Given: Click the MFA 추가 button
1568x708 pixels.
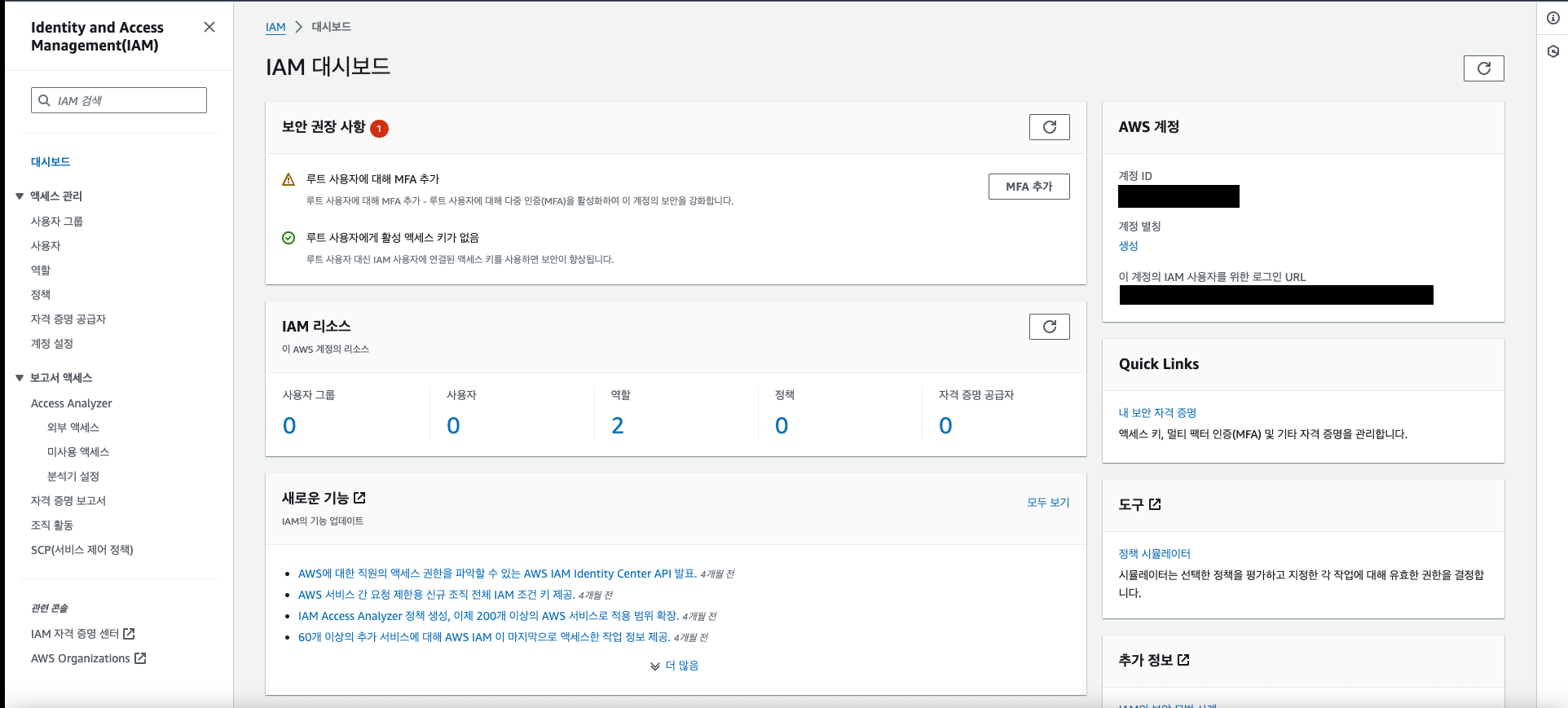Looking at the screenshot, I should point(1029,187).
